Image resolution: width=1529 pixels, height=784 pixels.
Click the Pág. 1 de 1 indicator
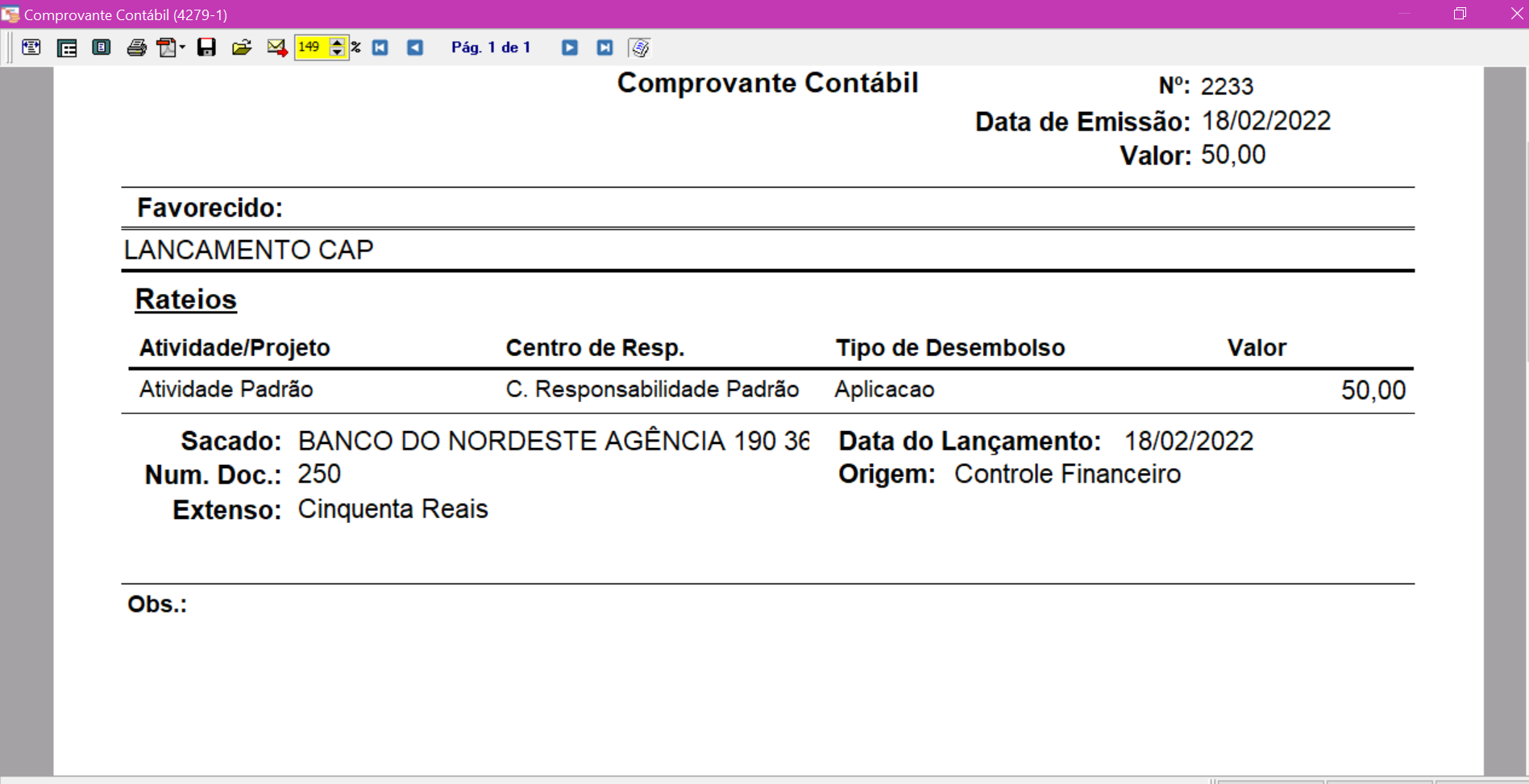pos(491,48)
